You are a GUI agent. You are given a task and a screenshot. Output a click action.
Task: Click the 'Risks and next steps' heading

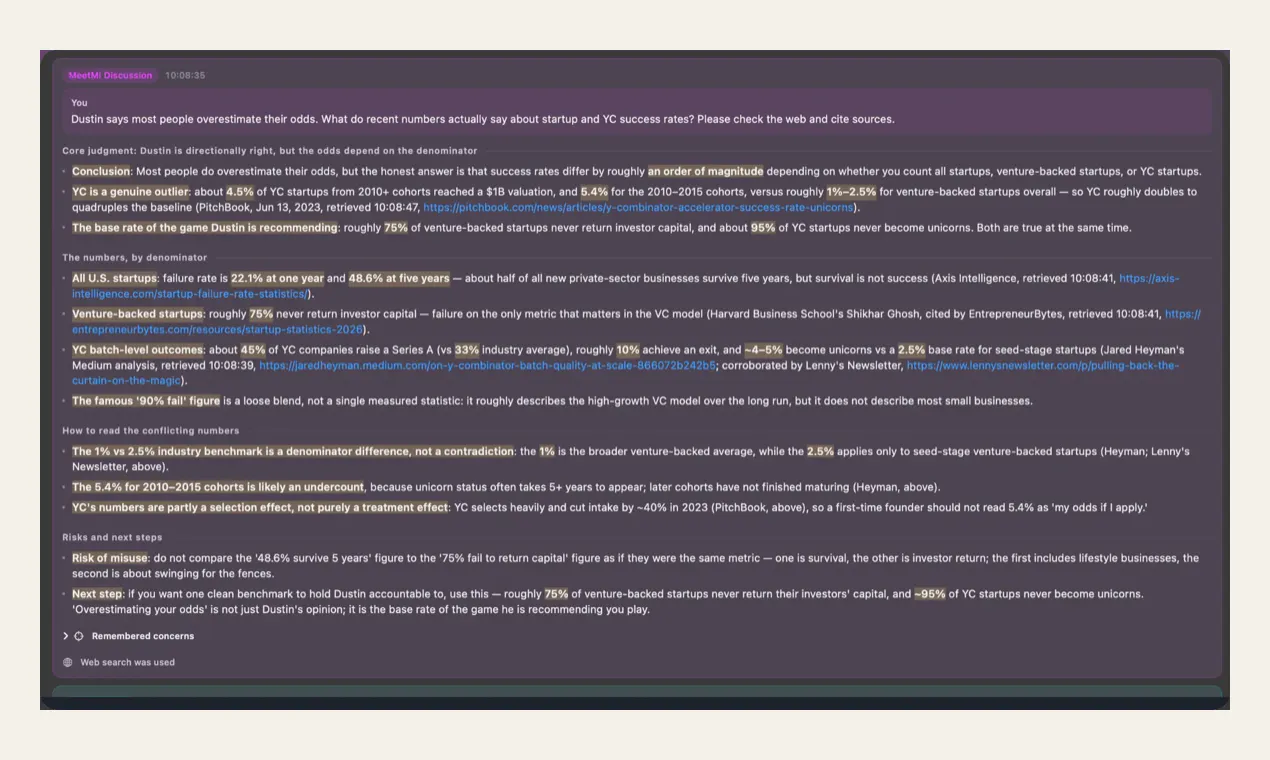pyautogui.click(x=112, y=537)
